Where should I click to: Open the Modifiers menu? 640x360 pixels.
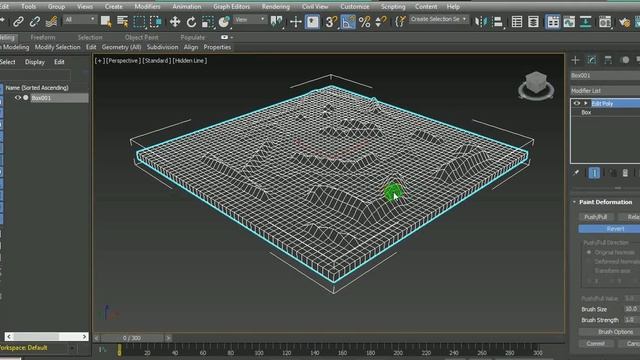pos(147,7)
